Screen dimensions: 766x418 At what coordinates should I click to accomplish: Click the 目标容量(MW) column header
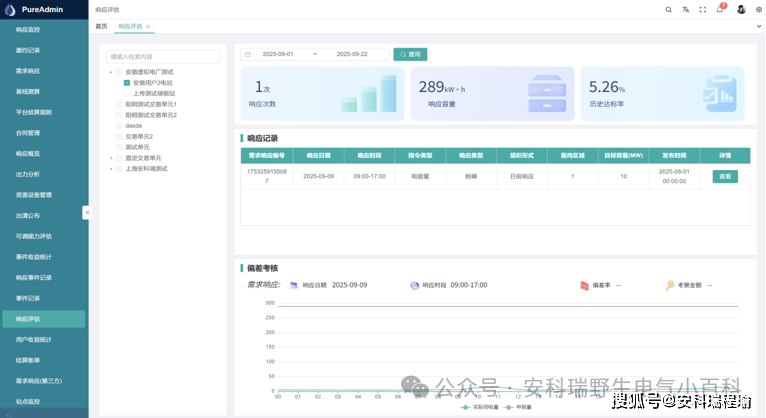(x=623, y=156)
